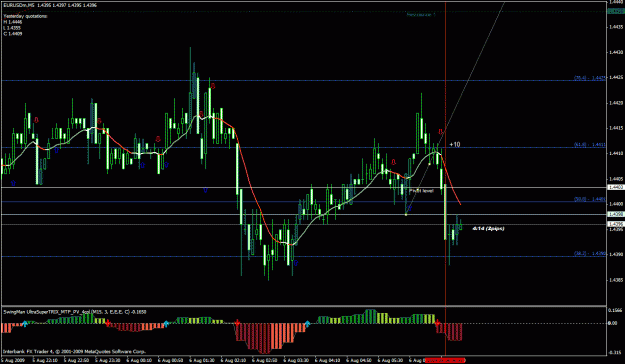Click the 6 Aug 00:10 time axis label
Image resolution: width=625 pixels, height=364 pixels.
(139, 360)
